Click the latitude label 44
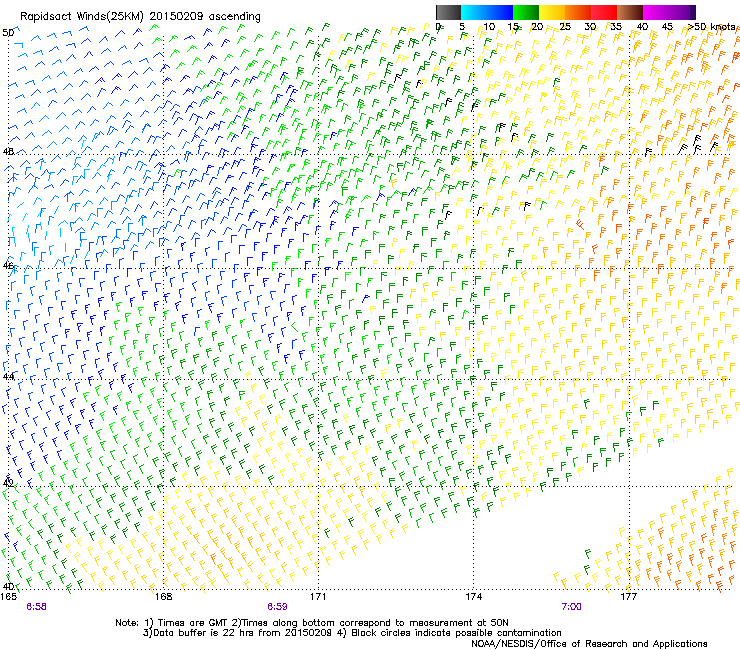The height and width of the screenshot is (650, 740). pyautogui.click(x=8, y=377)
